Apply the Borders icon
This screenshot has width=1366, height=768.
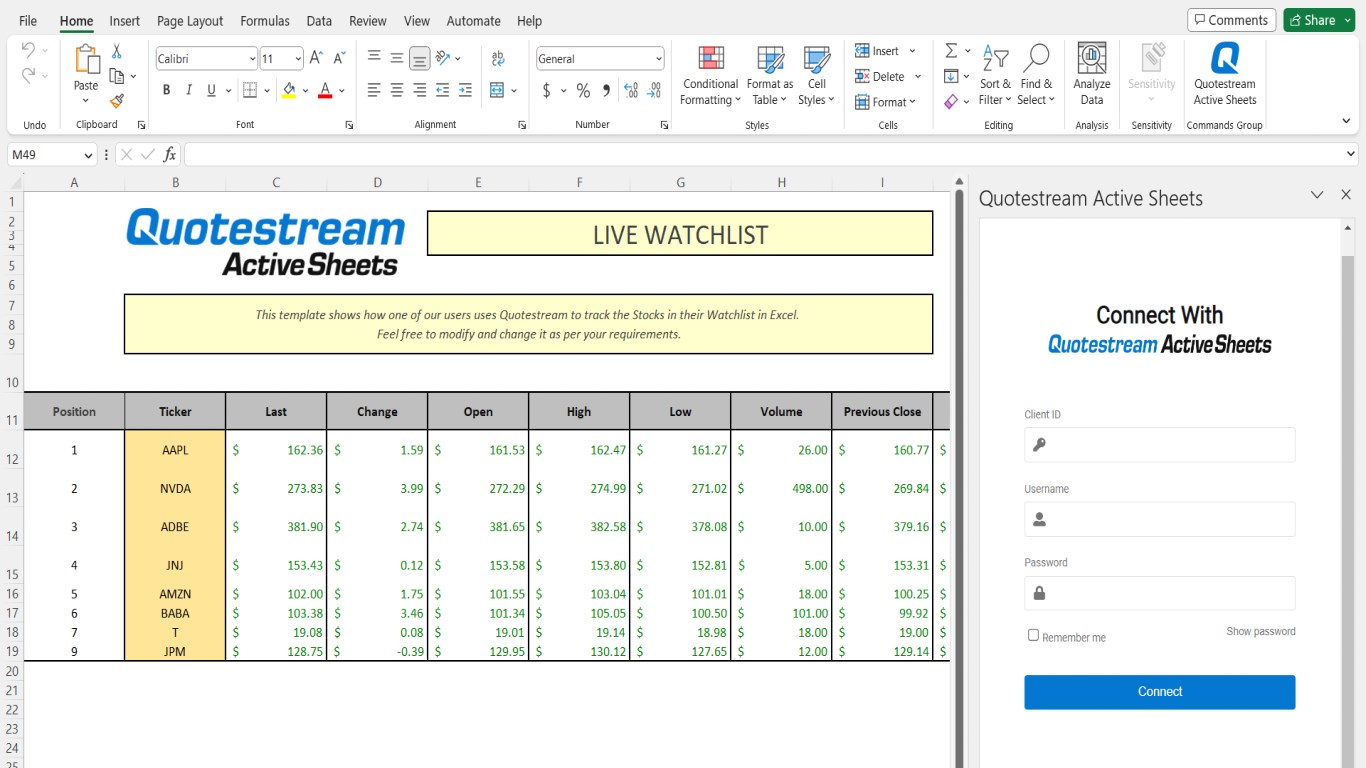(x=250, y=90)
